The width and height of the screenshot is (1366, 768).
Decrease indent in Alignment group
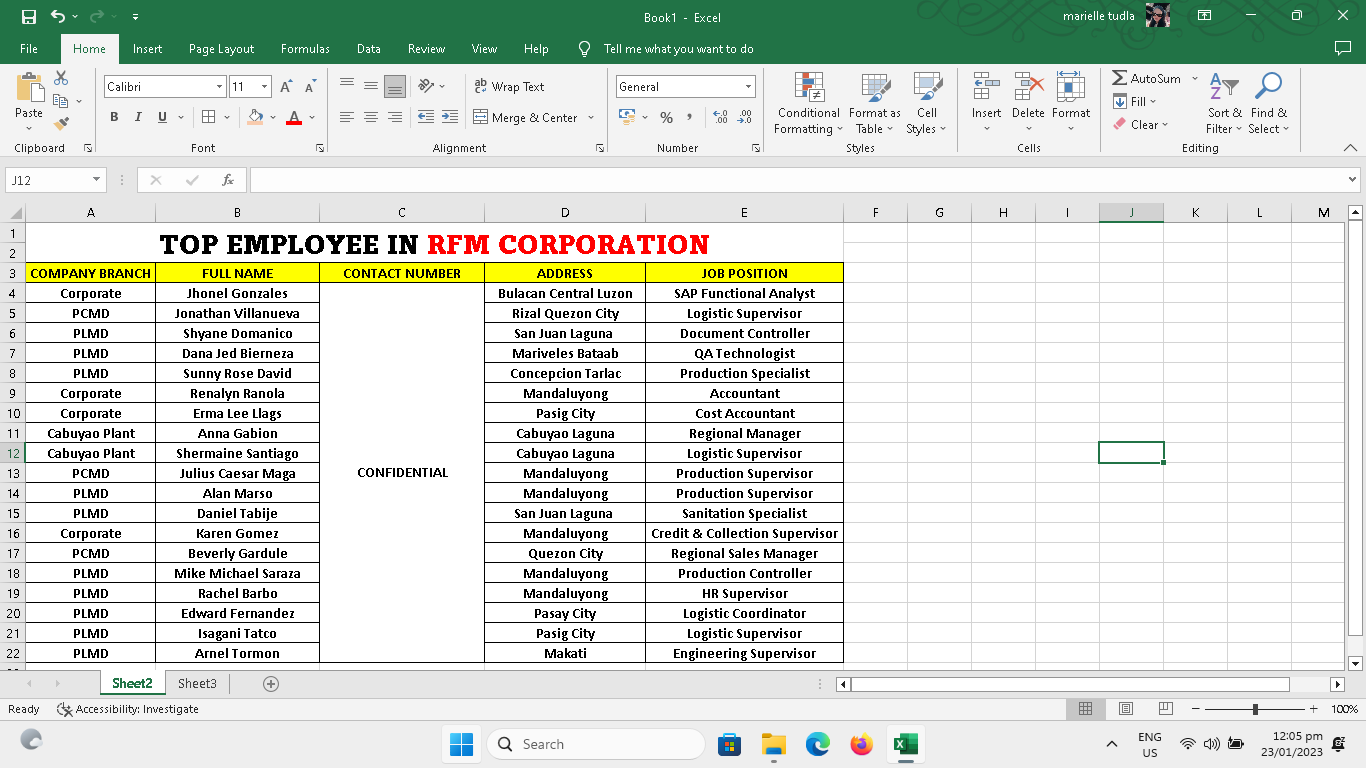[x=426, y=117]
